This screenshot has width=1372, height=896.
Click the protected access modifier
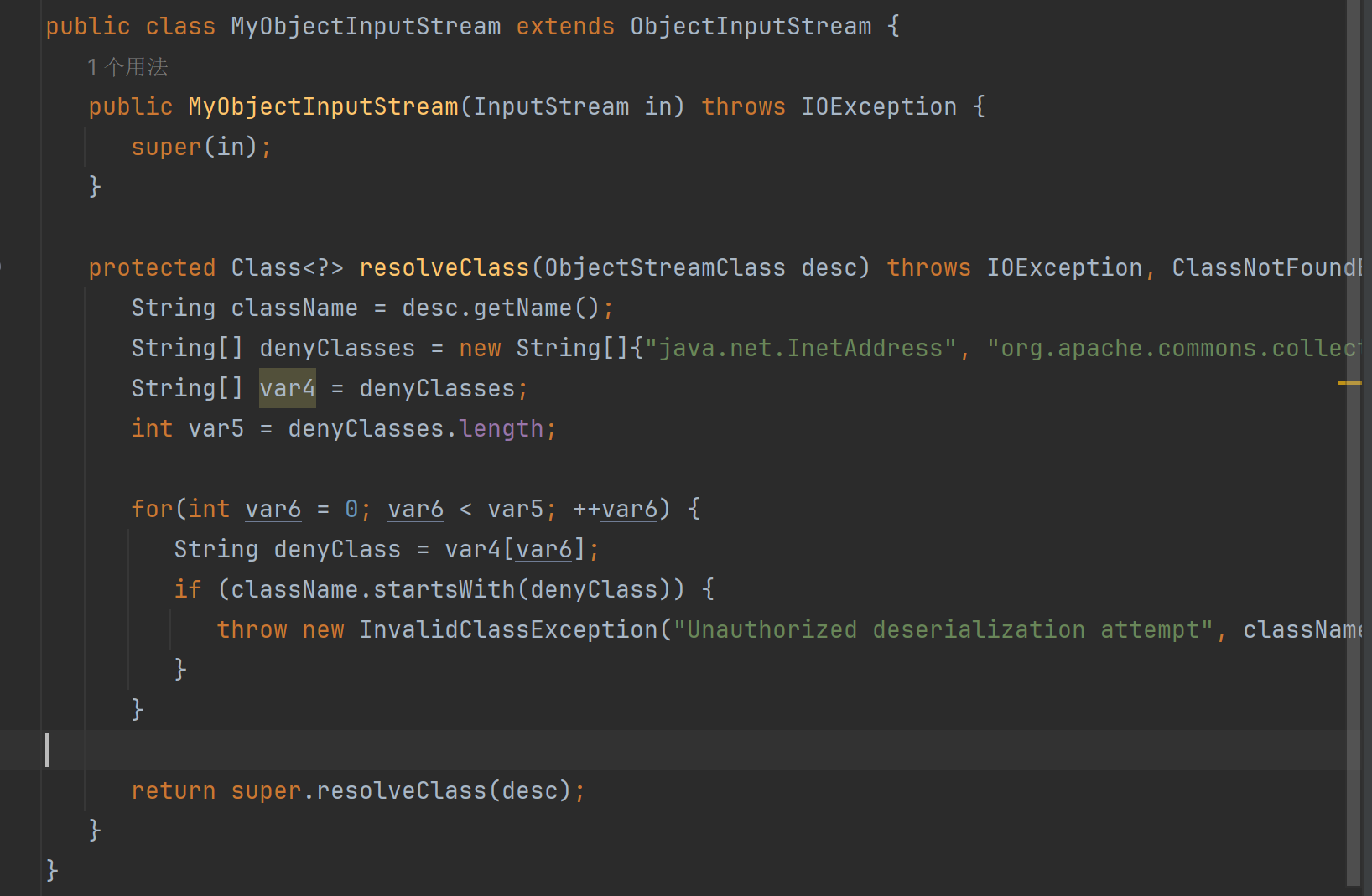152,267
